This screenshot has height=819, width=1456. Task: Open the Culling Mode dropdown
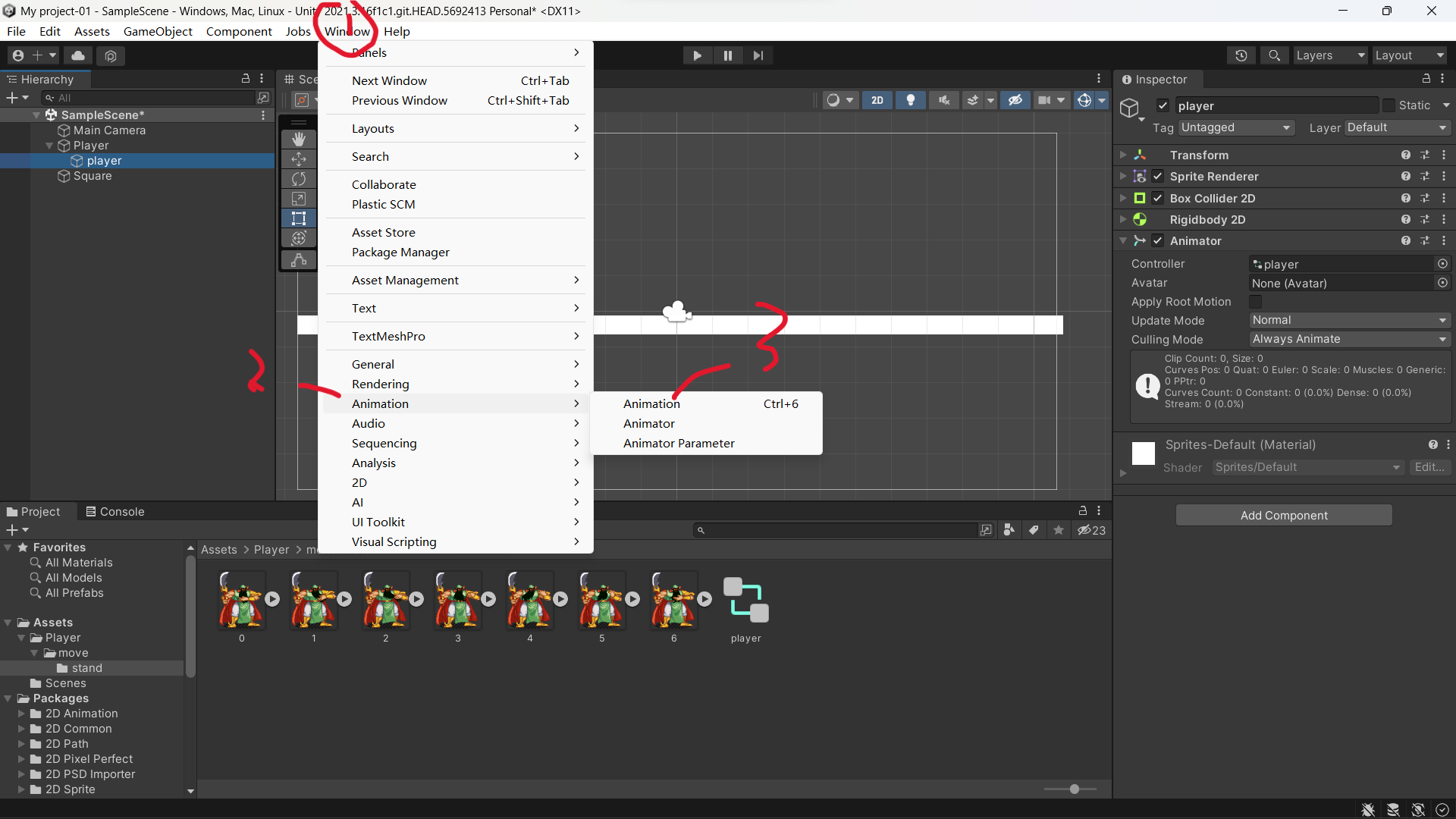[x=1349, y=339]
